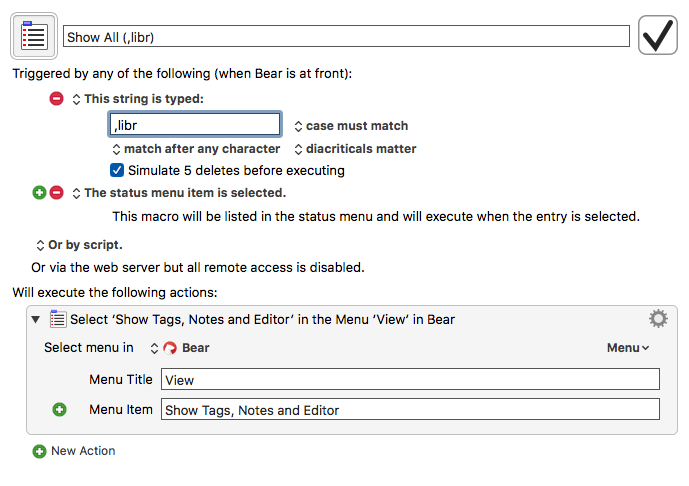
Task: Open the Menu dropdown in the action
Action: point(627,348)
